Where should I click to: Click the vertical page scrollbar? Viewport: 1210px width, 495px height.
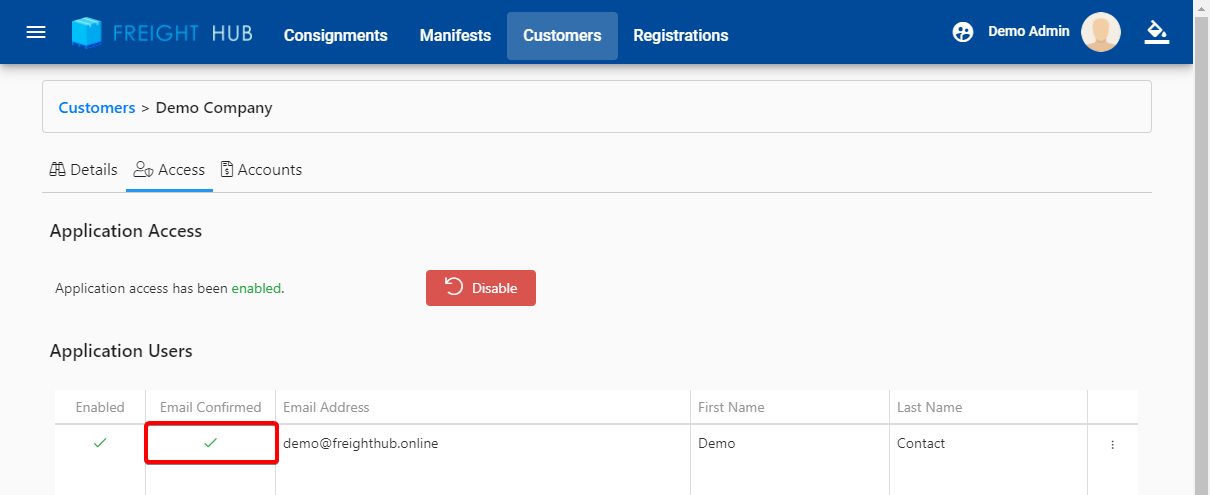click(1201, 250)
